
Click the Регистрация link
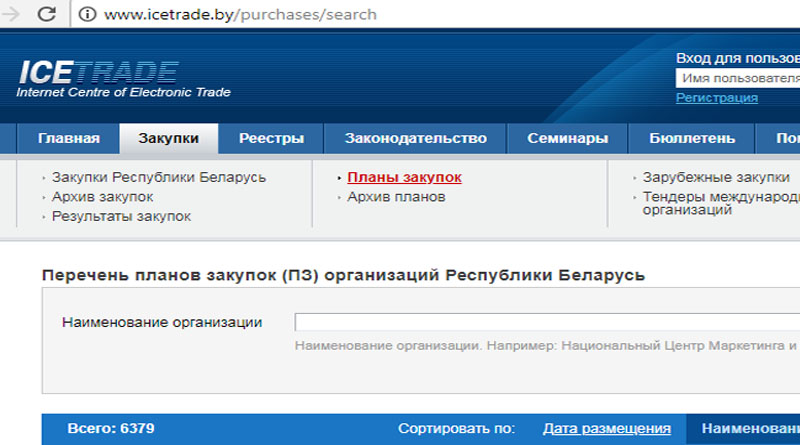[x=716, y=98]
